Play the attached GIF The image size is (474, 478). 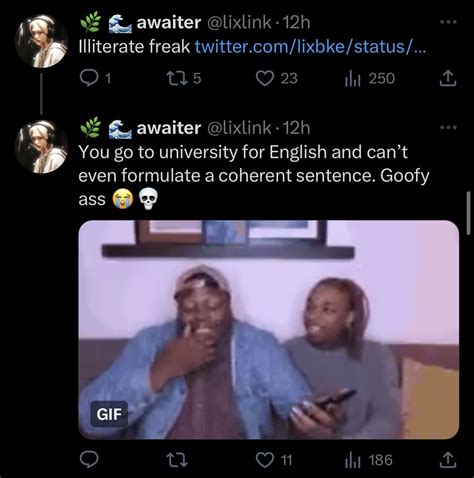269,329
